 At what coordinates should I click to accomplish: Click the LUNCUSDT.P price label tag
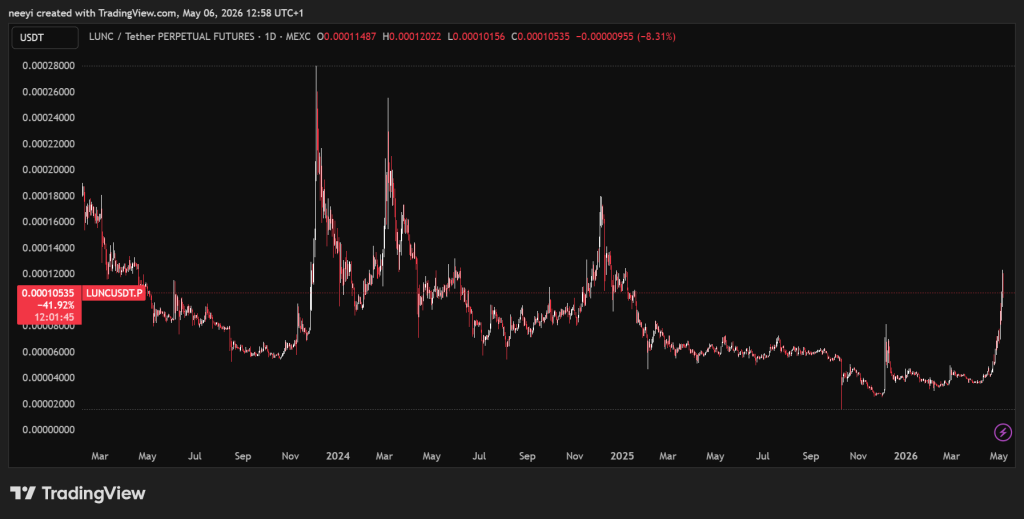coord(114,293)
